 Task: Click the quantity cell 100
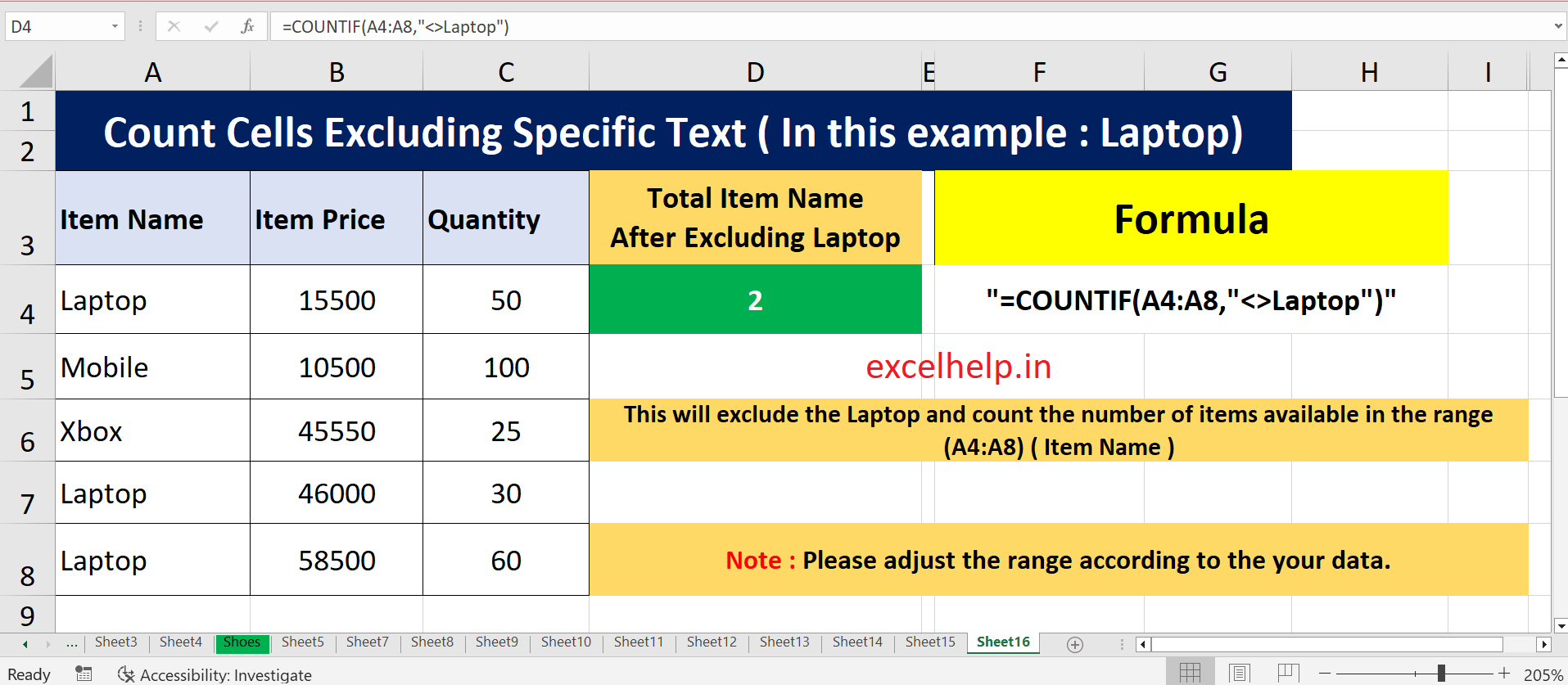click(x=506, y=367)
